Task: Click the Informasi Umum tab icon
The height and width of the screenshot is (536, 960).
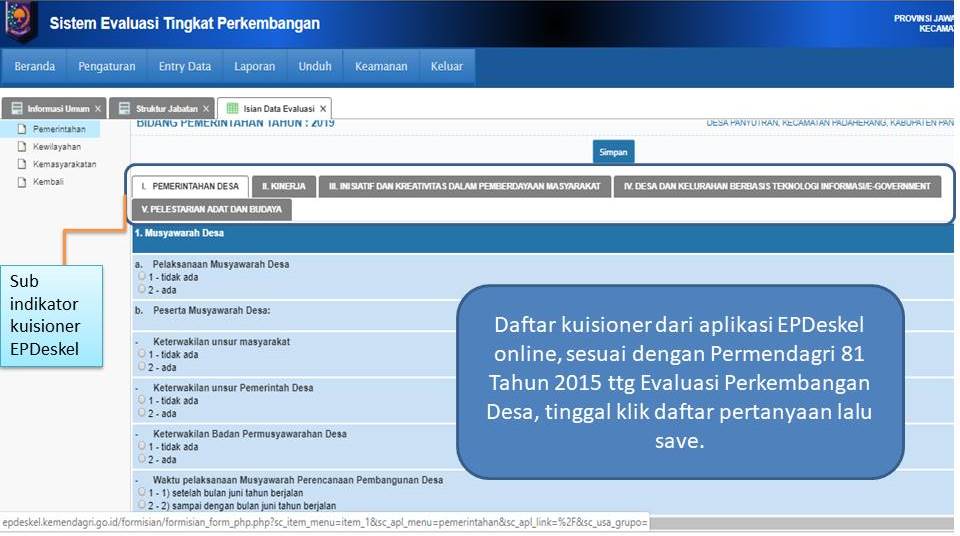Action: 17,108
